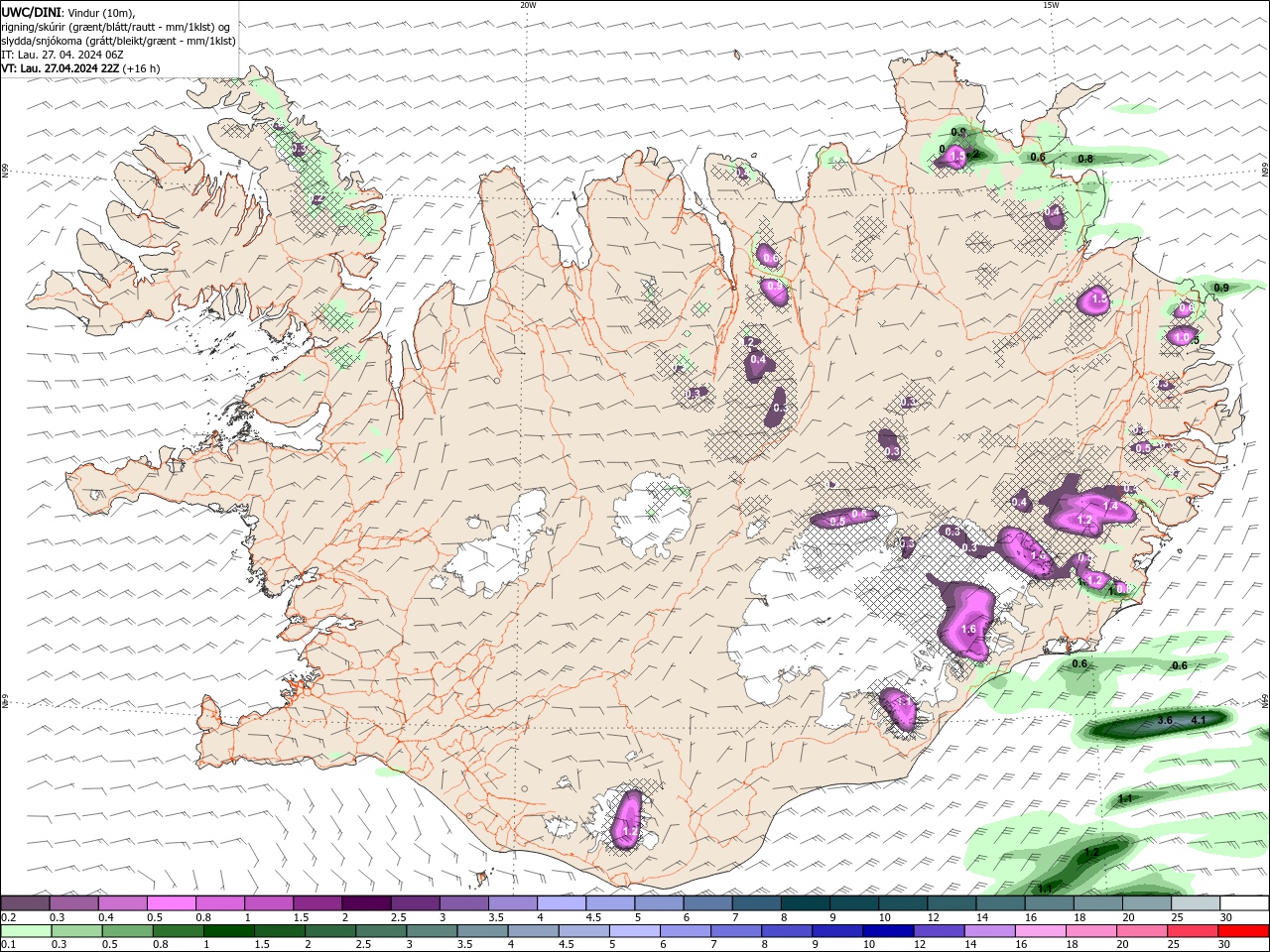Screen dimensions: 1270x952
Task: Click the pale pink legend swatch labeled 16
Action: coord(1039,931)
